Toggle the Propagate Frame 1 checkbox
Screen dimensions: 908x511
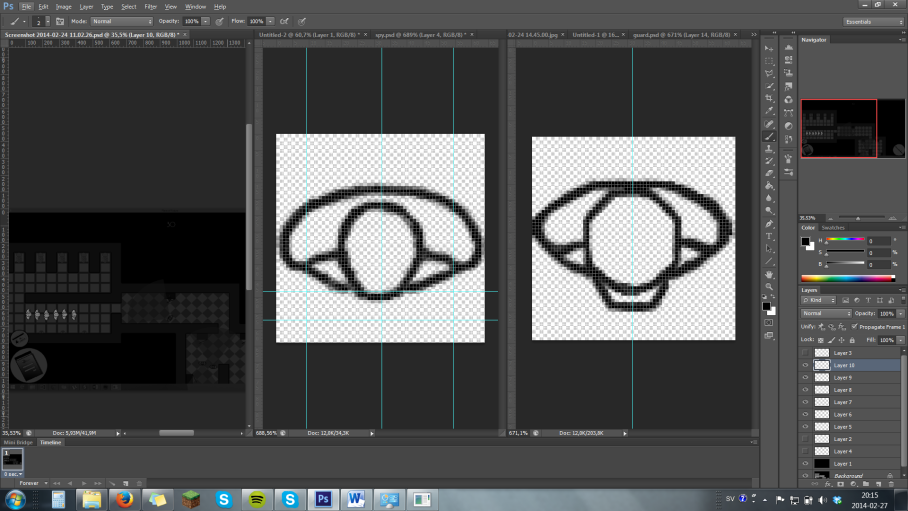[854, 327]
